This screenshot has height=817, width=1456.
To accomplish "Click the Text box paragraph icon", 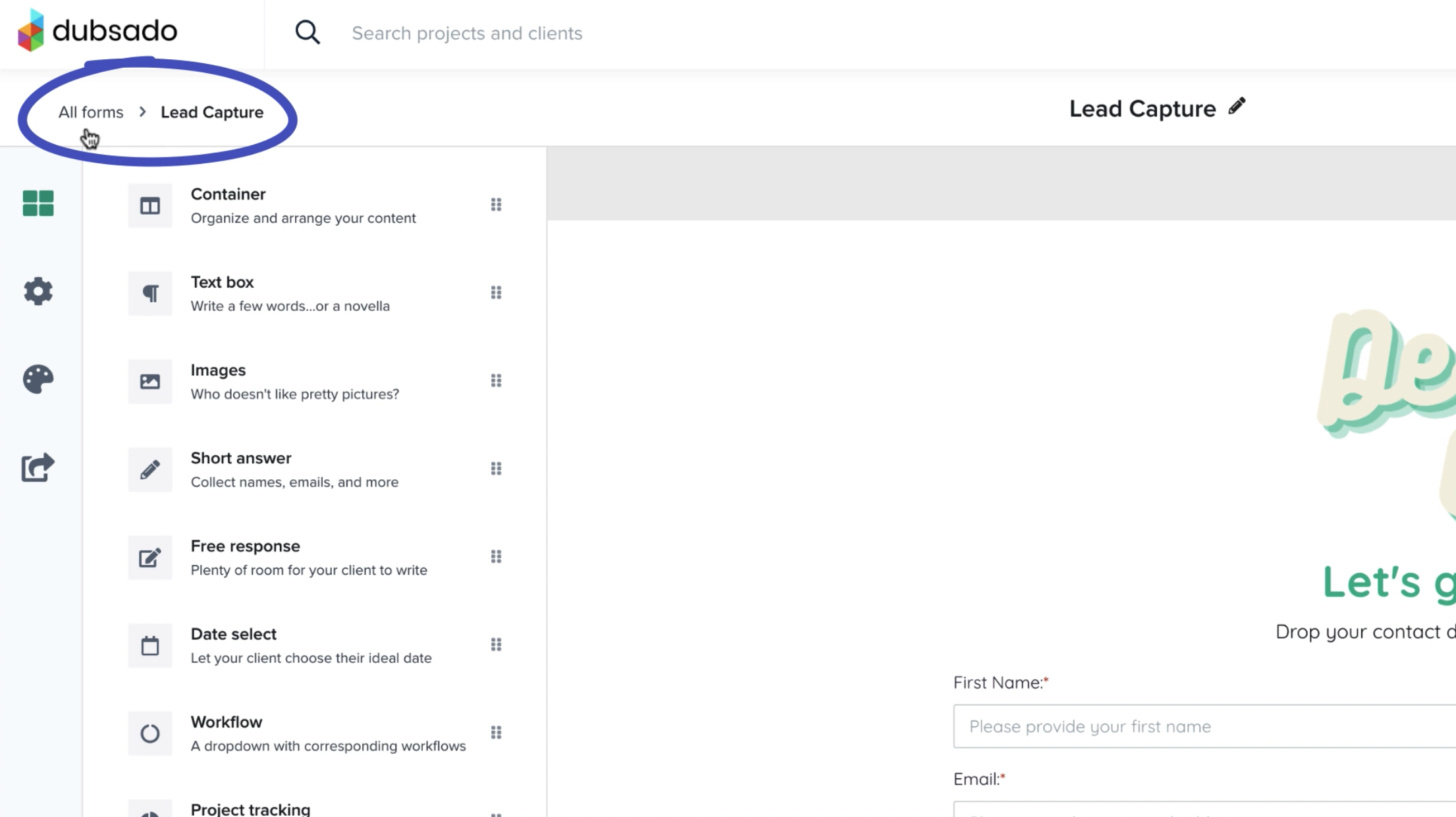I will point(150,293).
